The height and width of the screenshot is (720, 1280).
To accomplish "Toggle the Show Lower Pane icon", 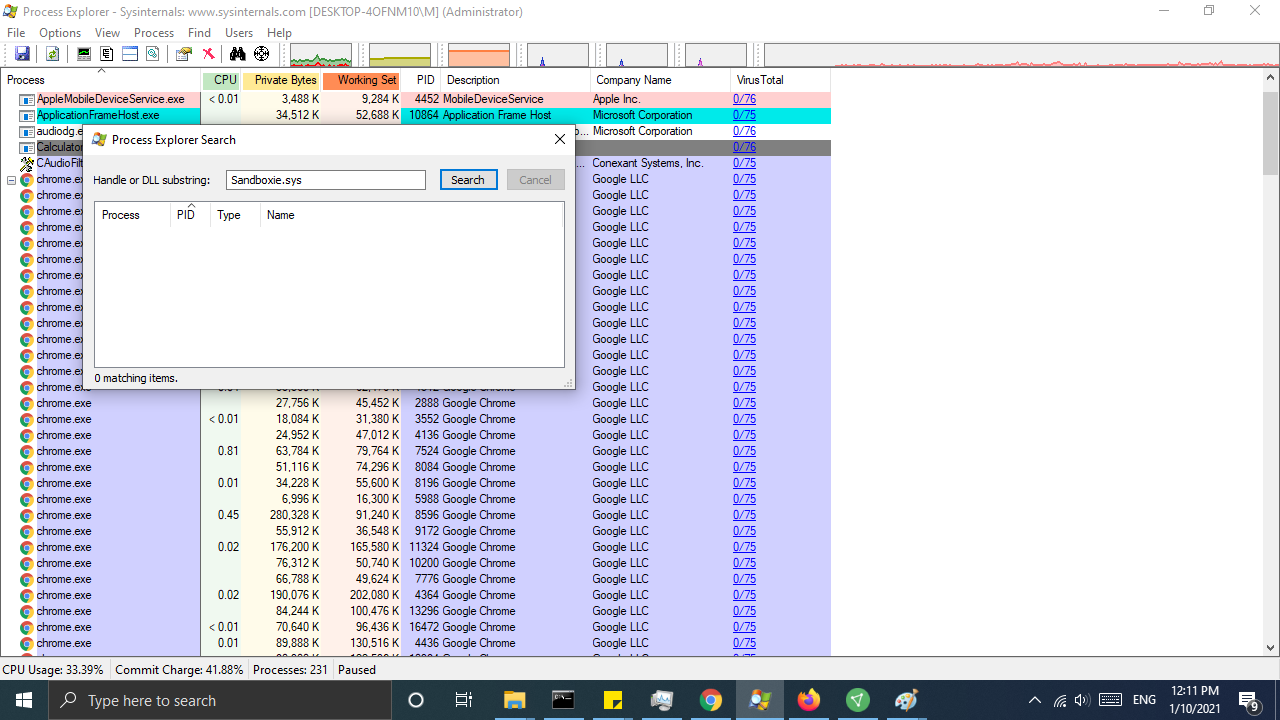I will pos(130,54).
